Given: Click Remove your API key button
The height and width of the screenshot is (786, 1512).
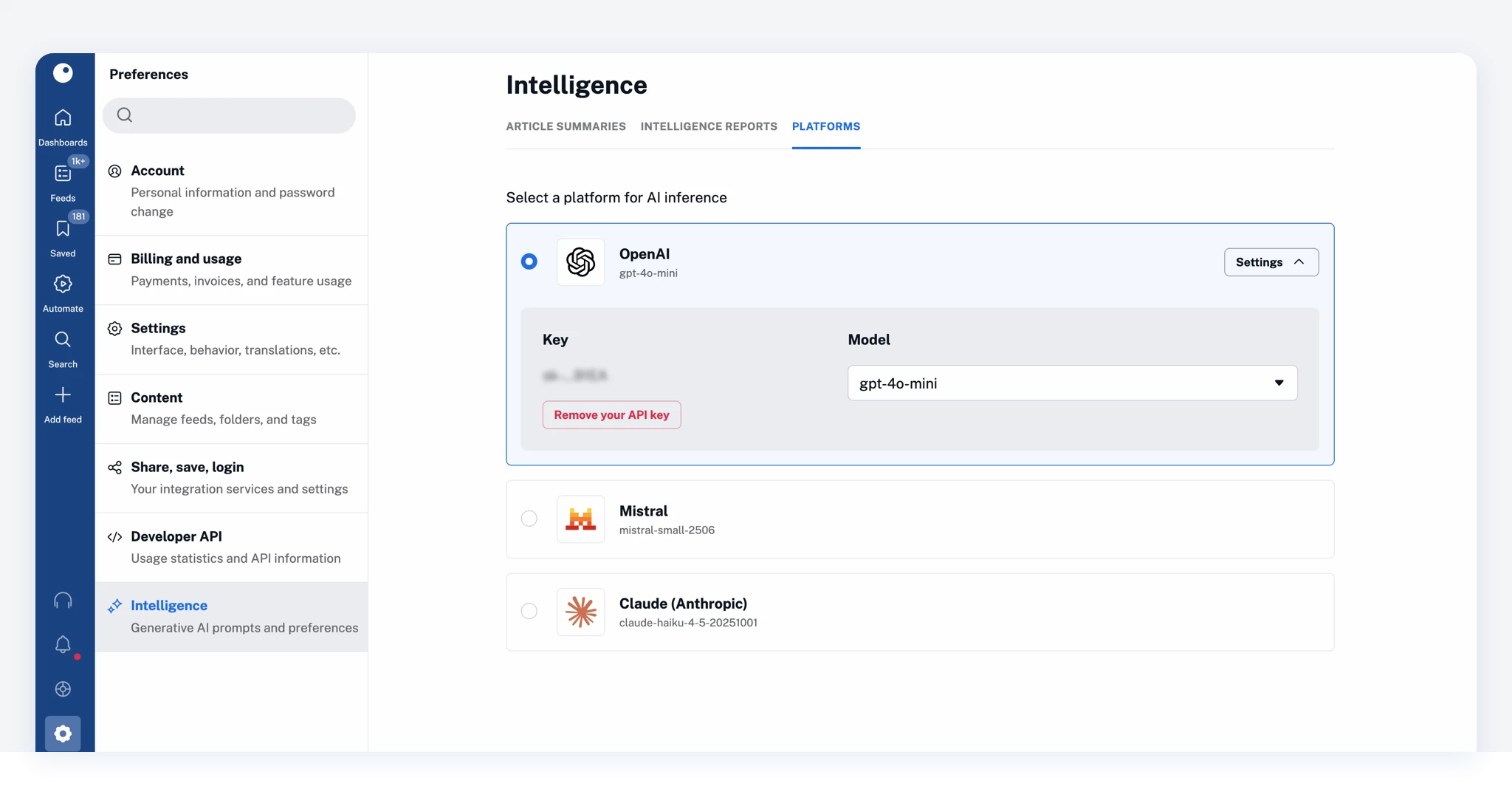Looking at the screenshot, I should 611,415.
